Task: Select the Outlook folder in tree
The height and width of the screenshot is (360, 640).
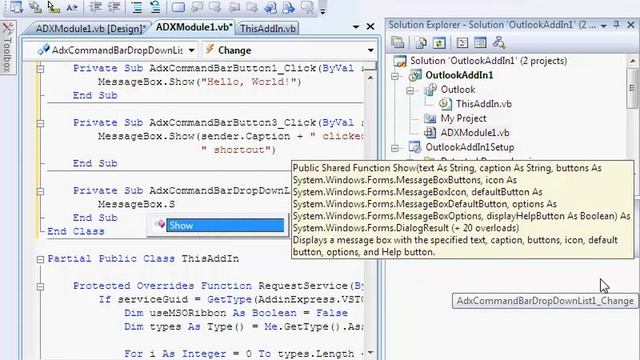Action: [x=458, y=90]
